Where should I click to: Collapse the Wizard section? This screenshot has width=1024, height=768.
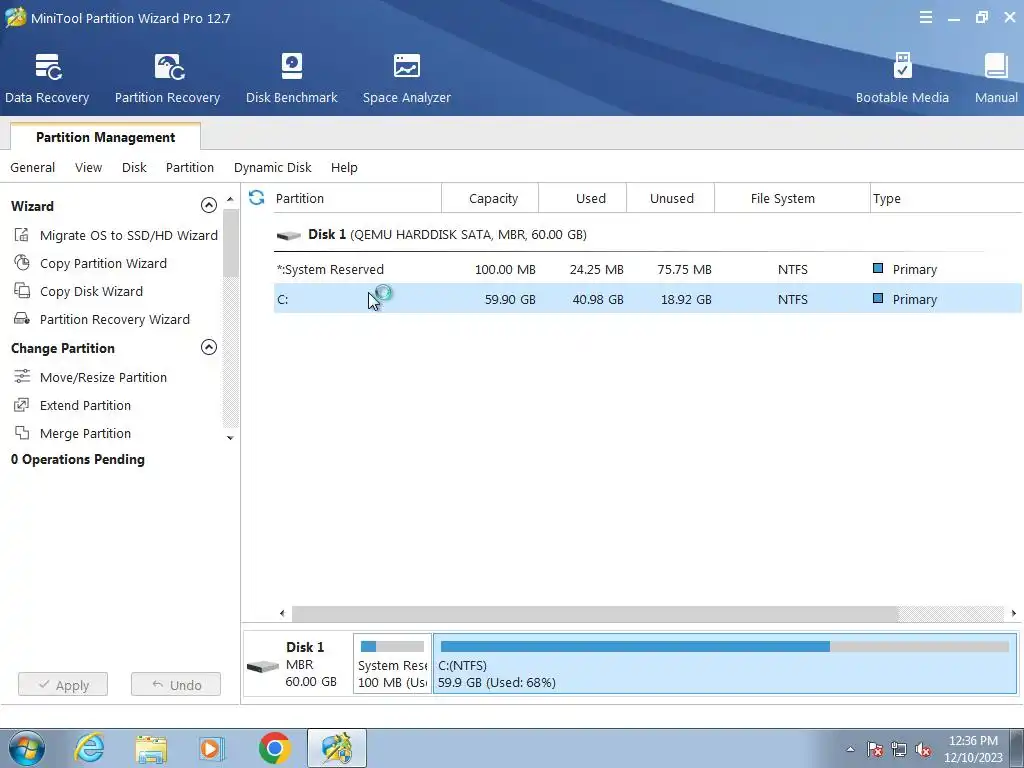(208, 205)
